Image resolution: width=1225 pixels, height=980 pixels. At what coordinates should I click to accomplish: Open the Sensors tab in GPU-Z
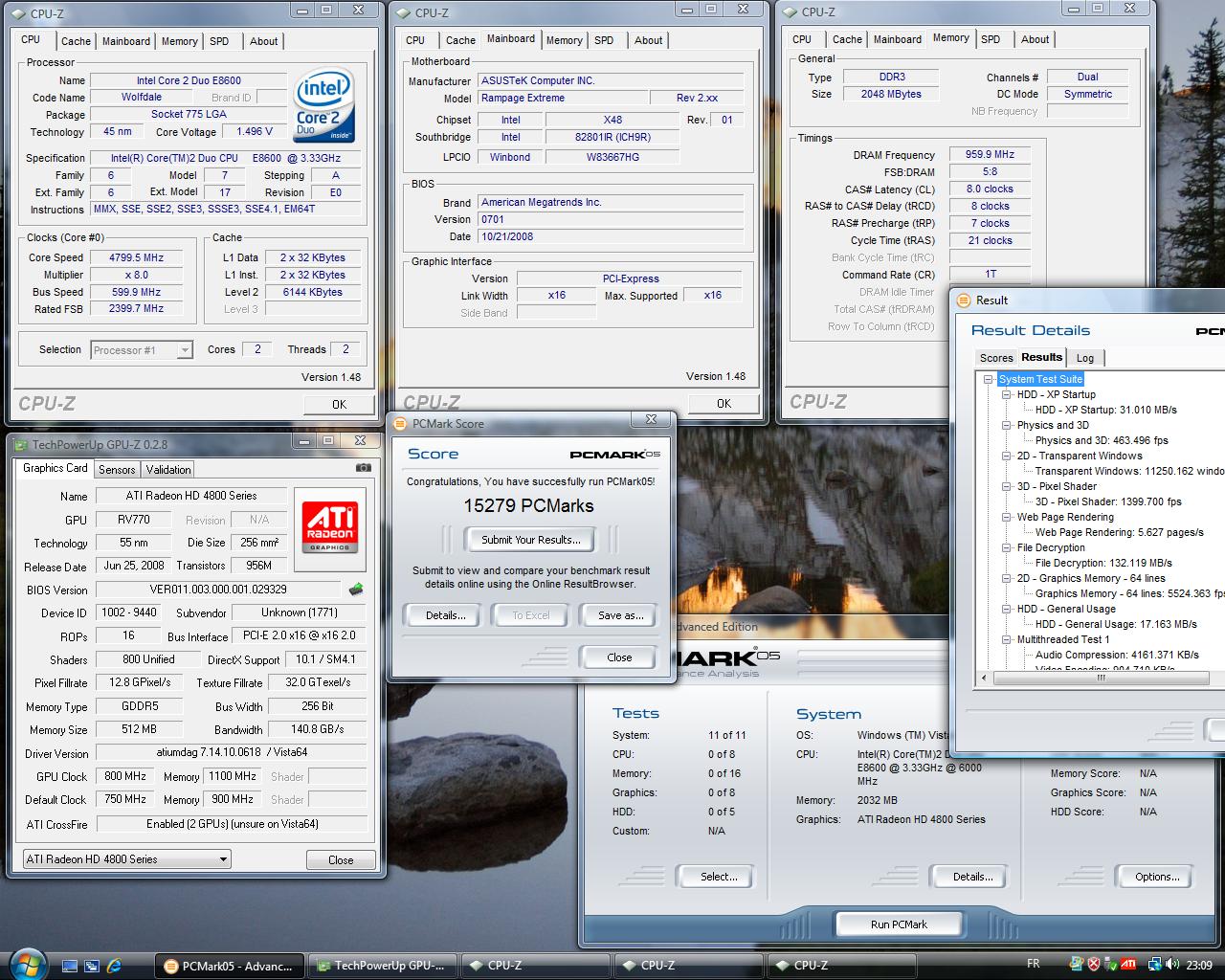coord(117,470)
